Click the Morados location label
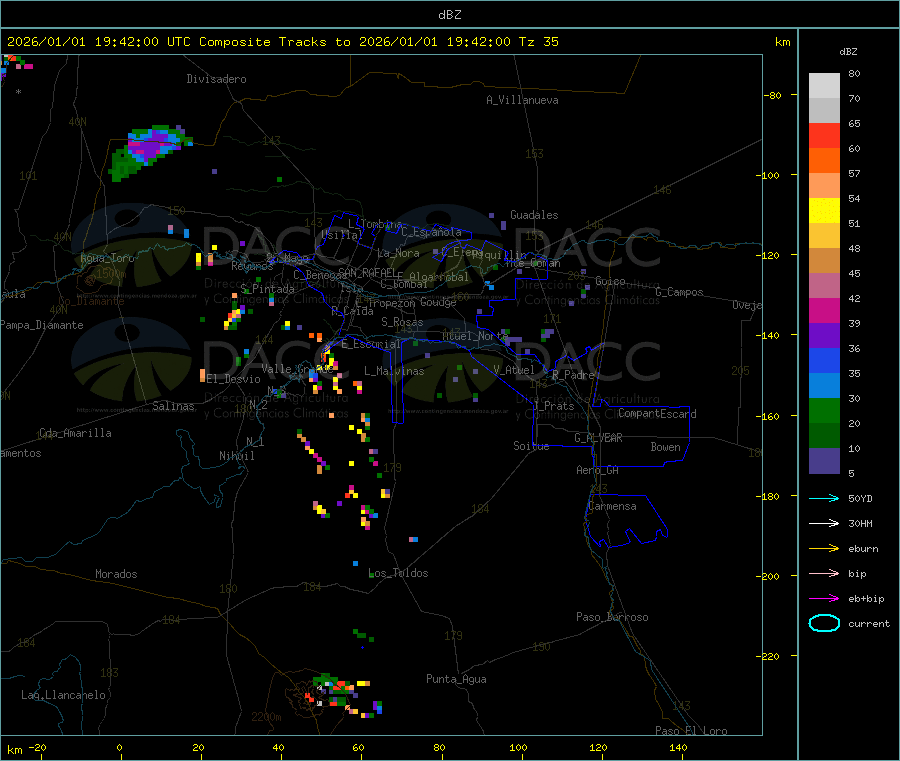This screenshot has width=900, height=761. 116,574
